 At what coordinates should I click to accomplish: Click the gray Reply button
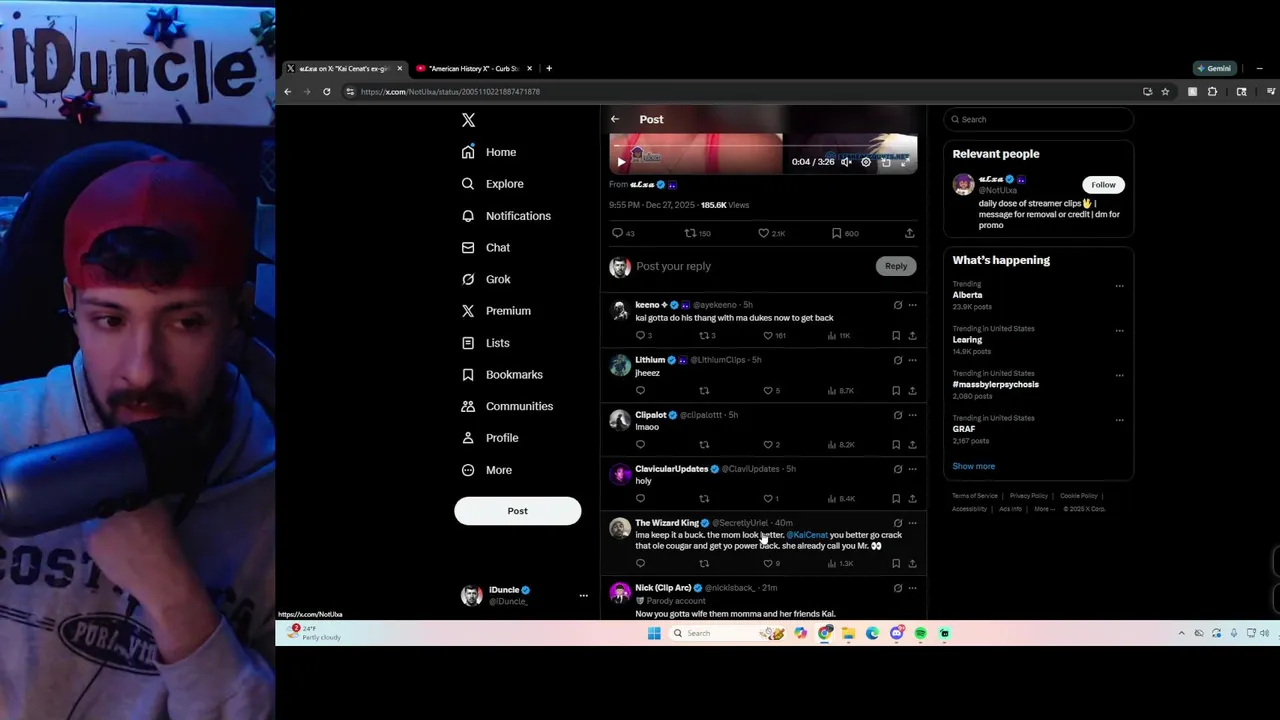(x=896, y=266)
